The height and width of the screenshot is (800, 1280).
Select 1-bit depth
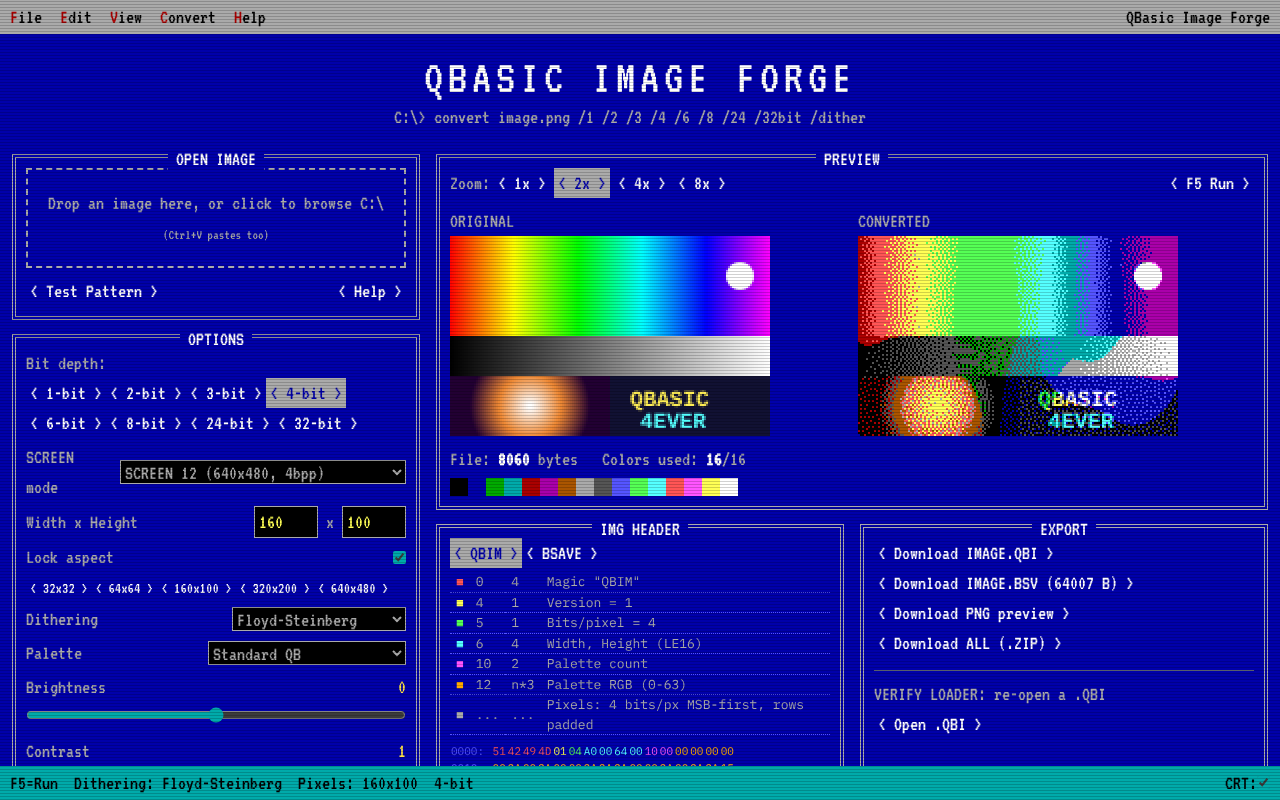(x=66, y=393)
